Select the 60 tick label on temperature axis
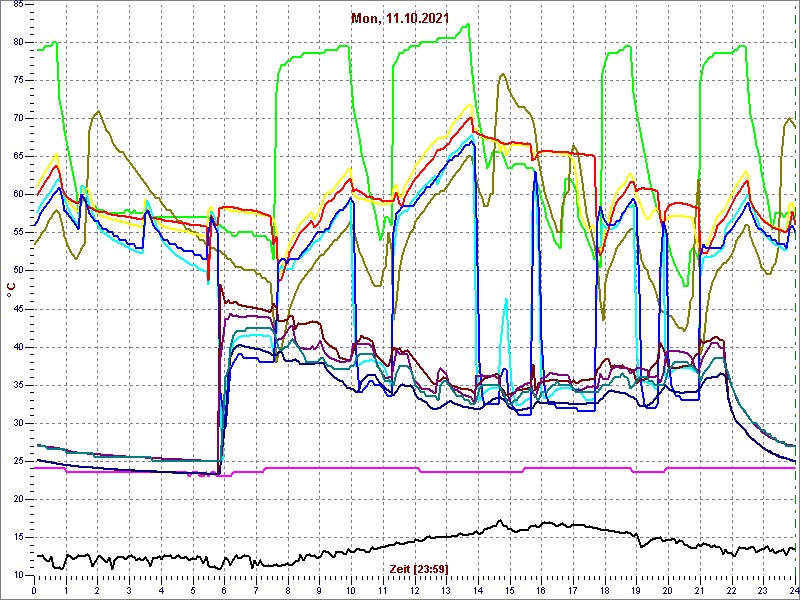The height and width of the screenshot is (600, 800). (x=17, y=195)
